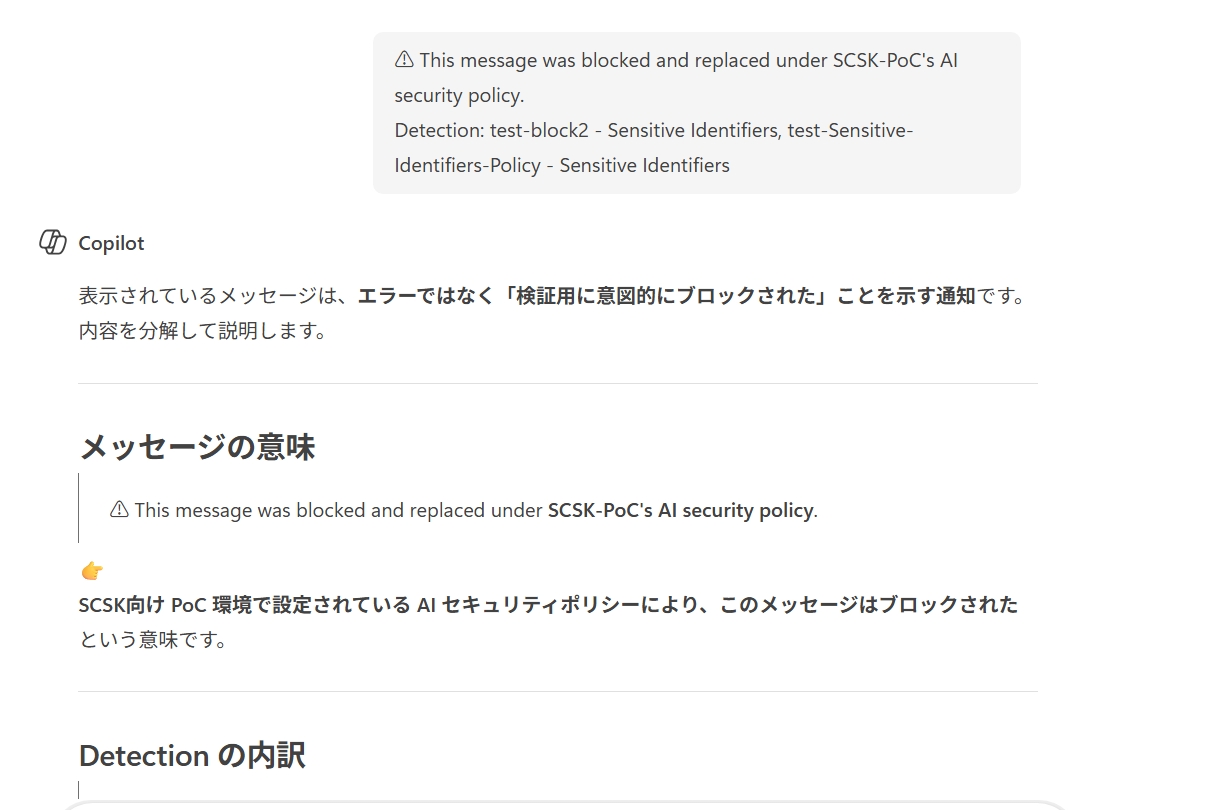Viewport: 1206px width, 810px height.
Task: Click the という意味です text
Action: click(153, 640)
